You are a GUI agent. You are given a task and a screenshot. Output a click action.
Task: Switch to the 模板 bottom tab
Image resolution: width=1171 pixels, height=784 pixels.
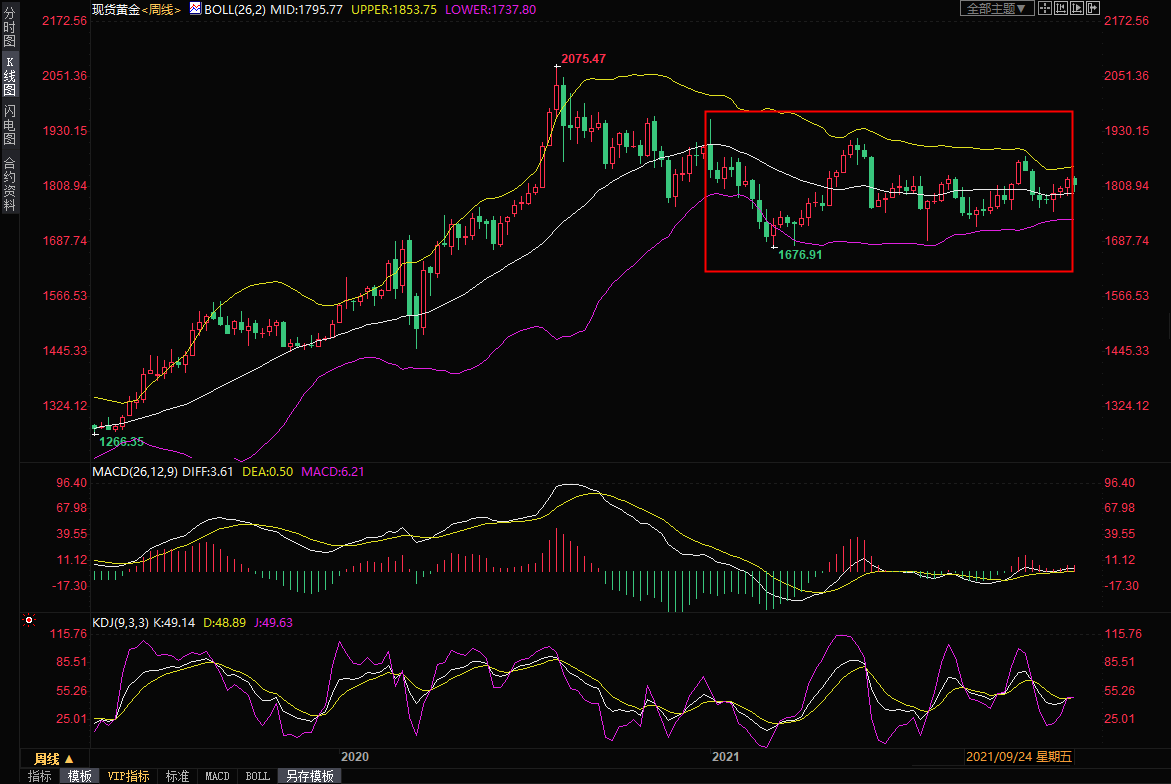(80, 776)
